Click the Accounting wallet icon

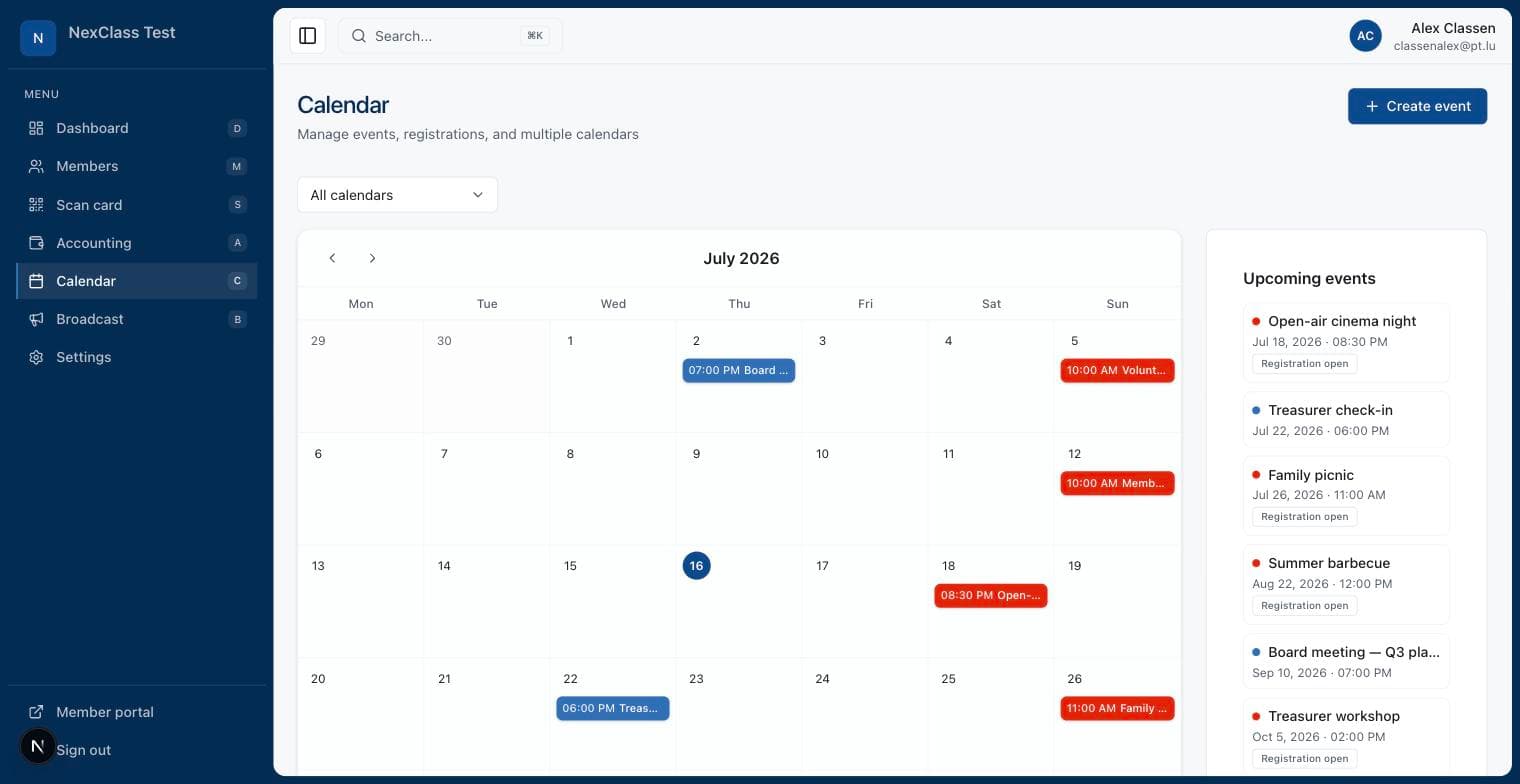[x=36, y=243]
